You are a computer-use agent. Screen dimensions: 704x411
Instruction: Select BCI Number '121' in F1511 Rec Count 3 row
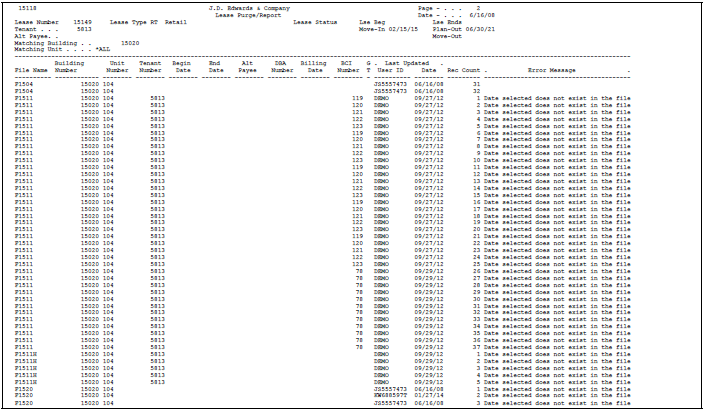pyautogui.click(x=358, y=112)
